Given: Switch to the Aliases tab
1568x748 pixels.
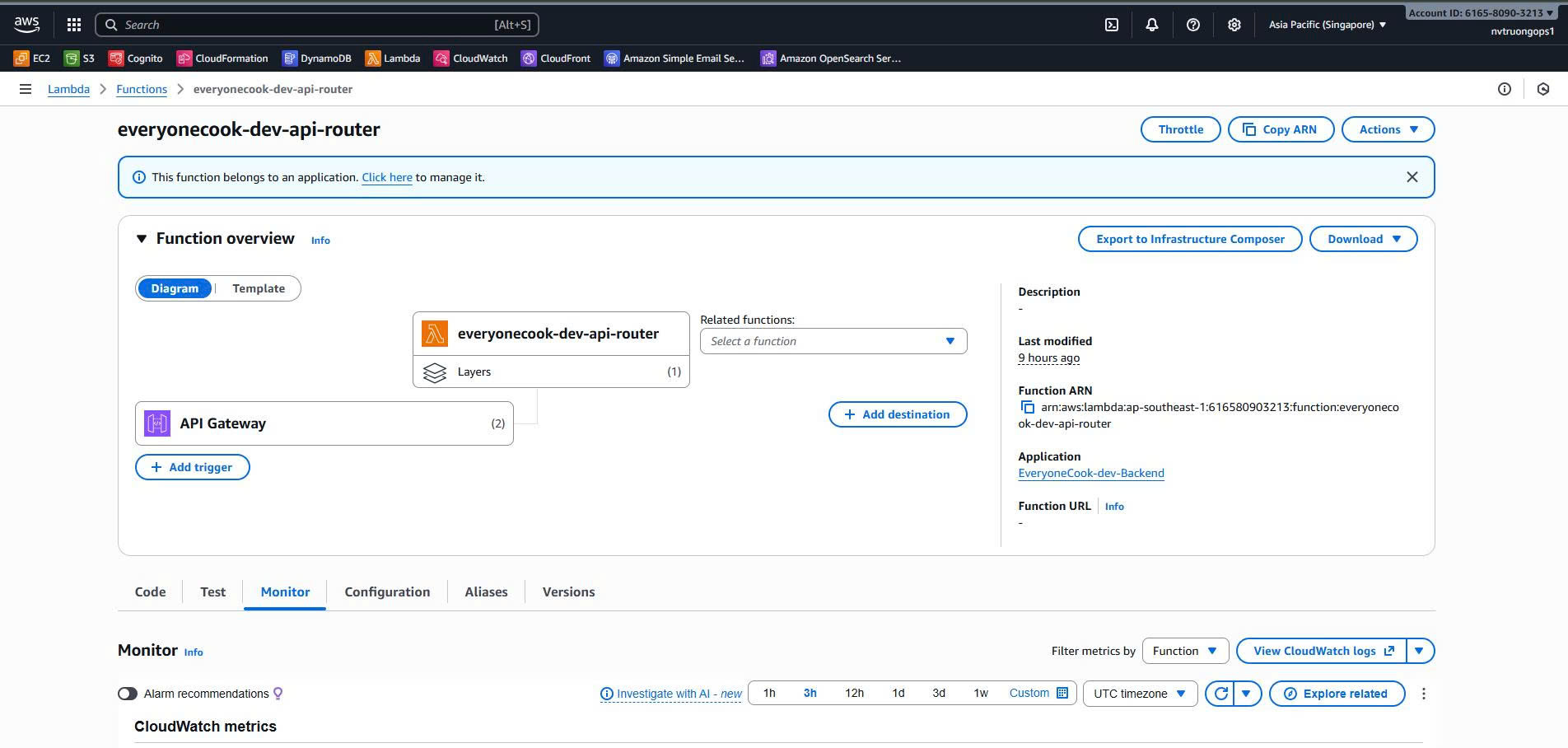Looking at the screenshot, I should [x=486, y=592].
